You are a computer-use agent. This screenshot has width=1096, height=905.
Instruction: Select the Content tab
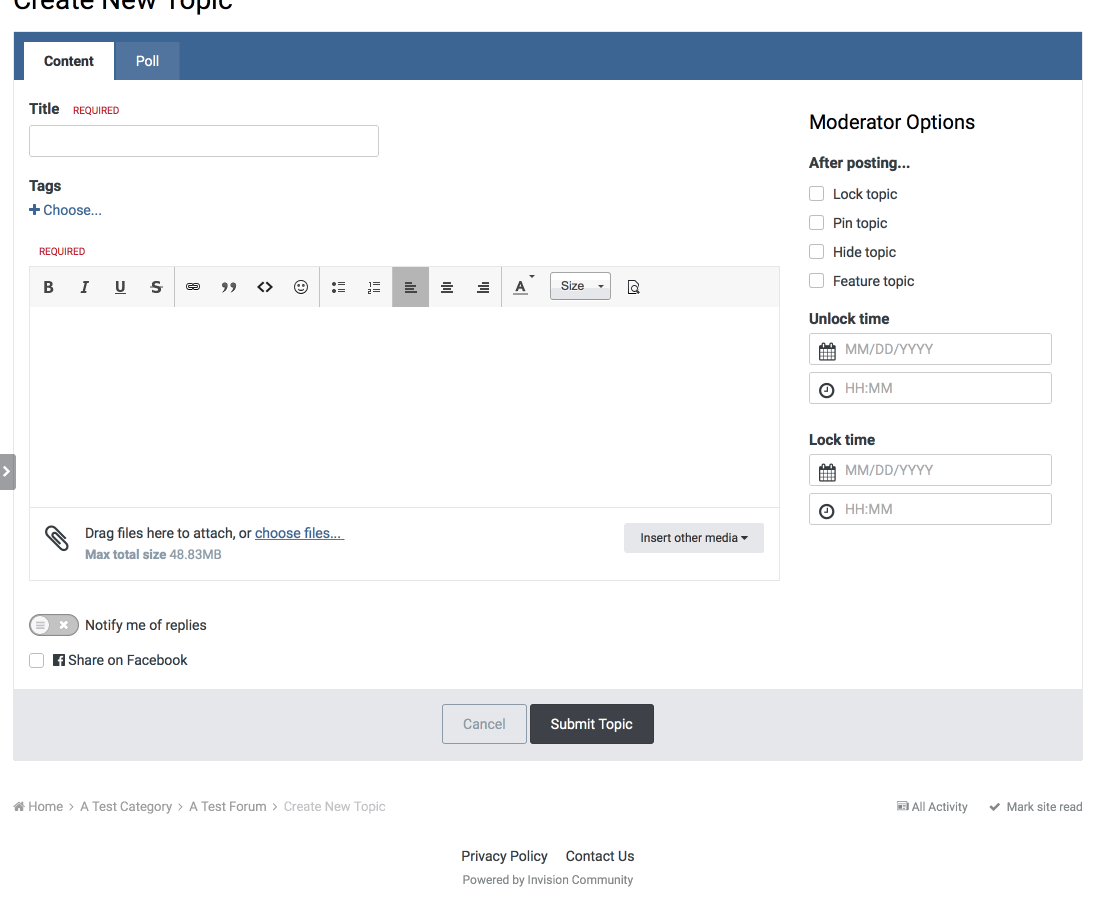[x=69, y=61]
